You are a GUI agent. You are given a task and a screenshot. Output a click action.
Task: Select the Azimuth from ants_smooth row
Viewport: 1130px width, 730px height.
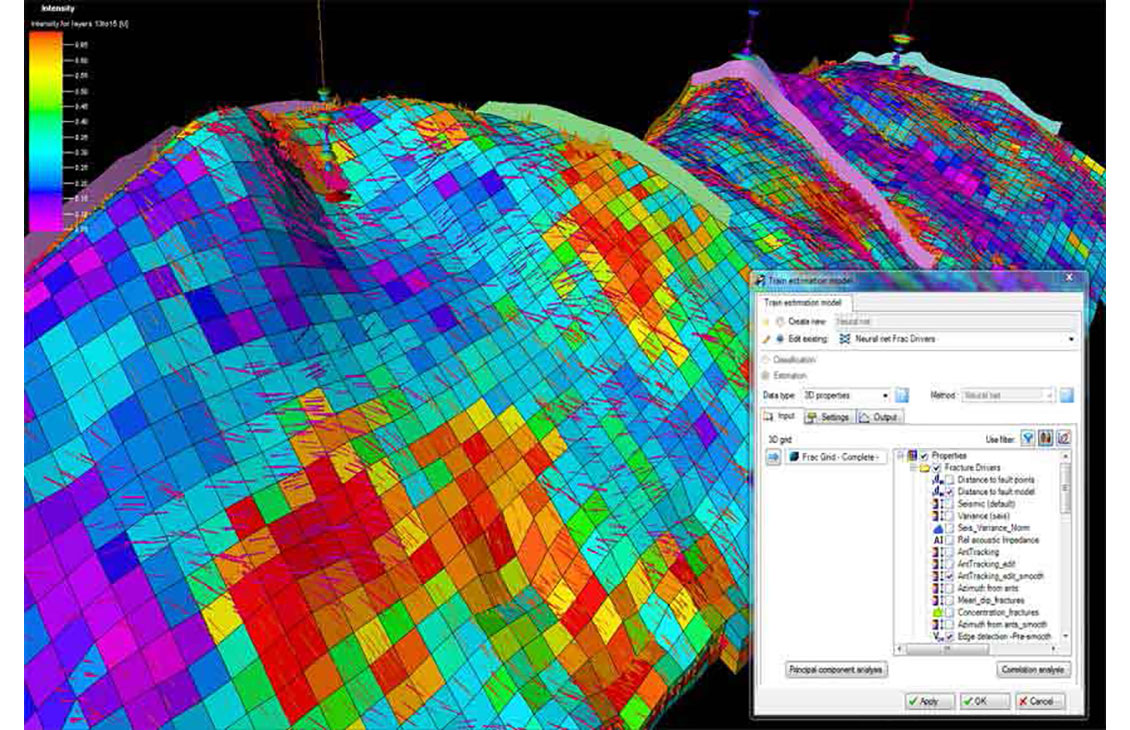[x=1002, y=624]
